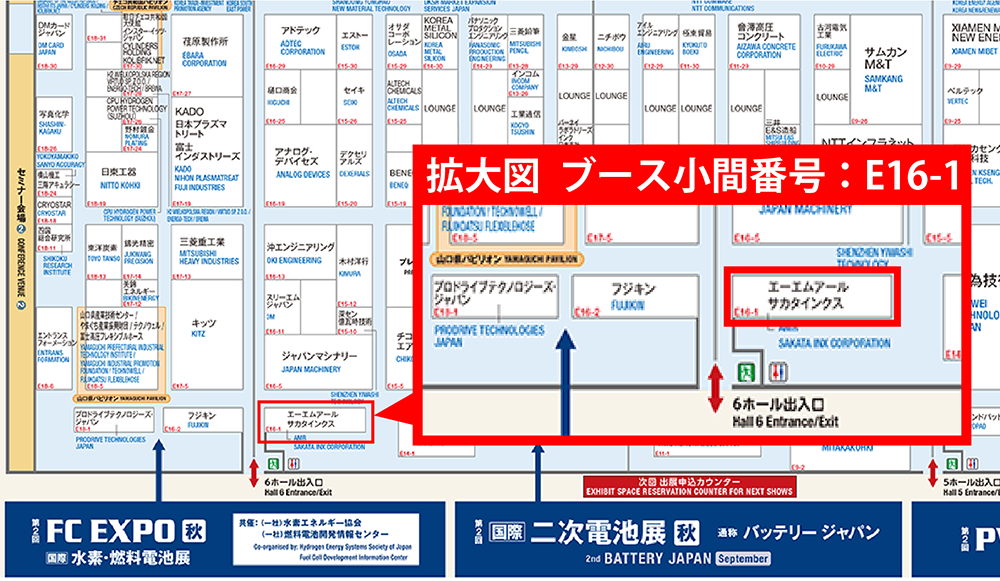Click the Japan Machinery booth labeled ジャパンマシナリー
The image size is (1000, 581).
318,362
